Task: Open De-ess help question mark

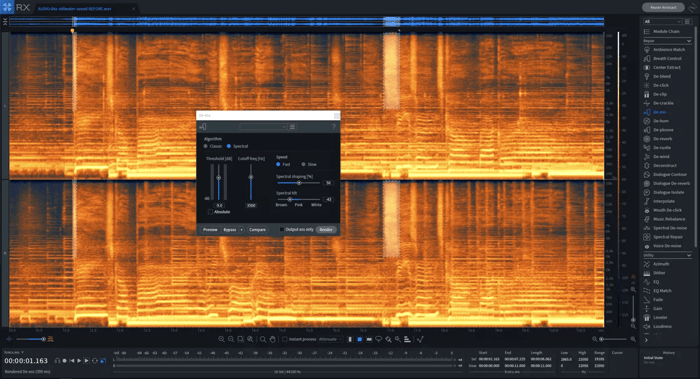Action: coord(333,127)
